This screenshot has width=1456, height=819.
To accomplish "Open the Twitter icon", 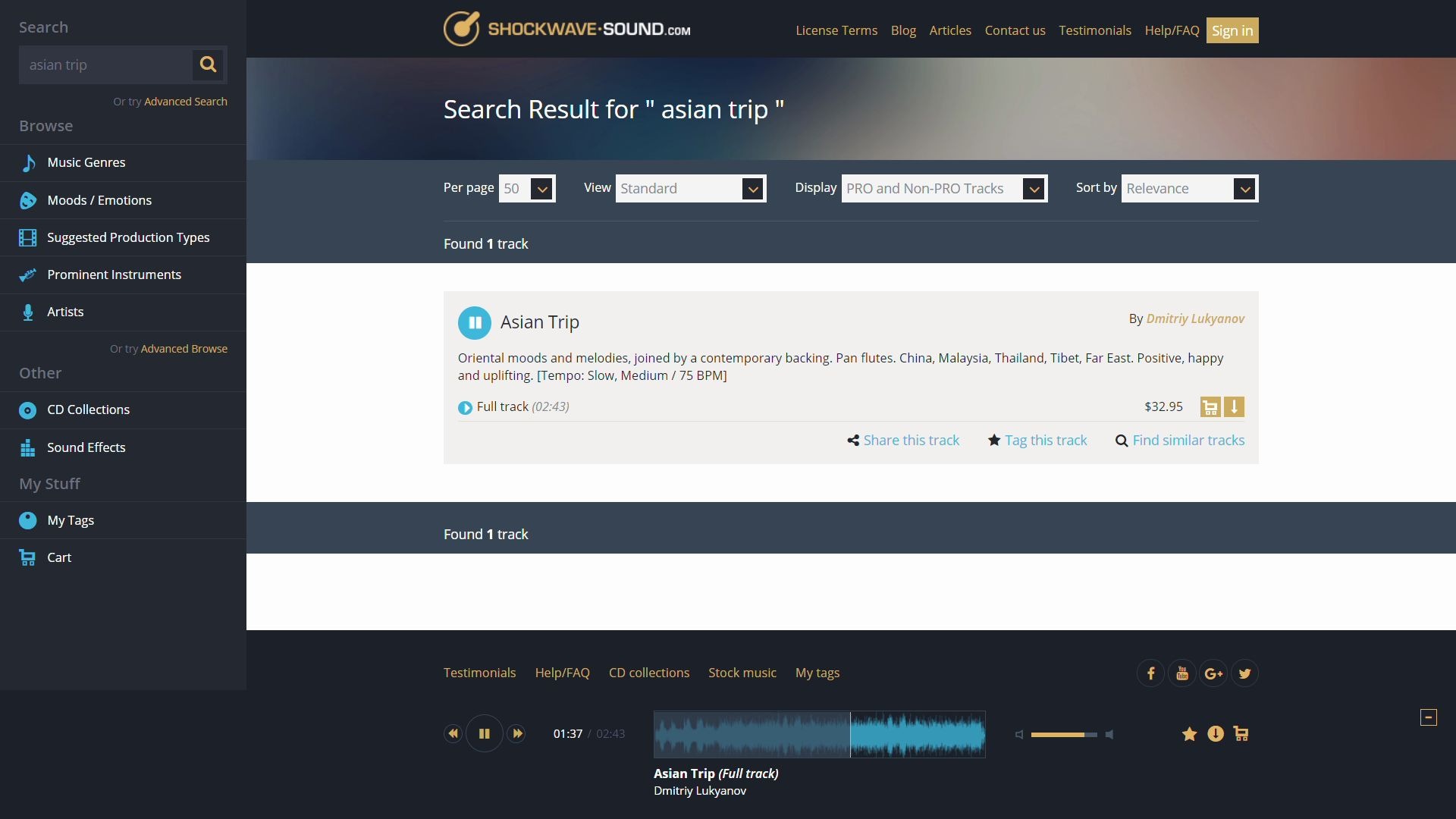I will pyautogui.click(x=1244, y=673).
